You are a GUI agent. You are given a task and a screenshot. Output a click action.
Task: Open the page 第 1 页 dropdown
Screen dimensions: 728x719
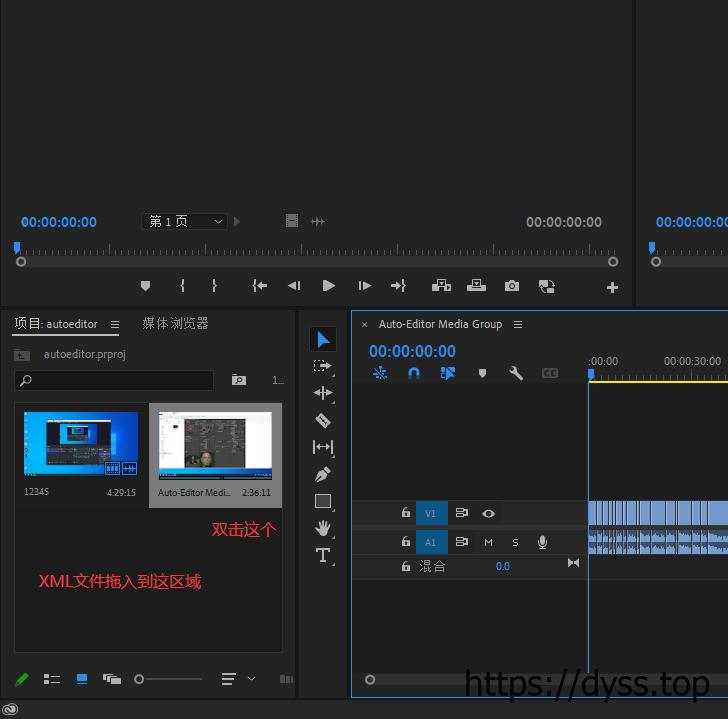tap(184, 221)
